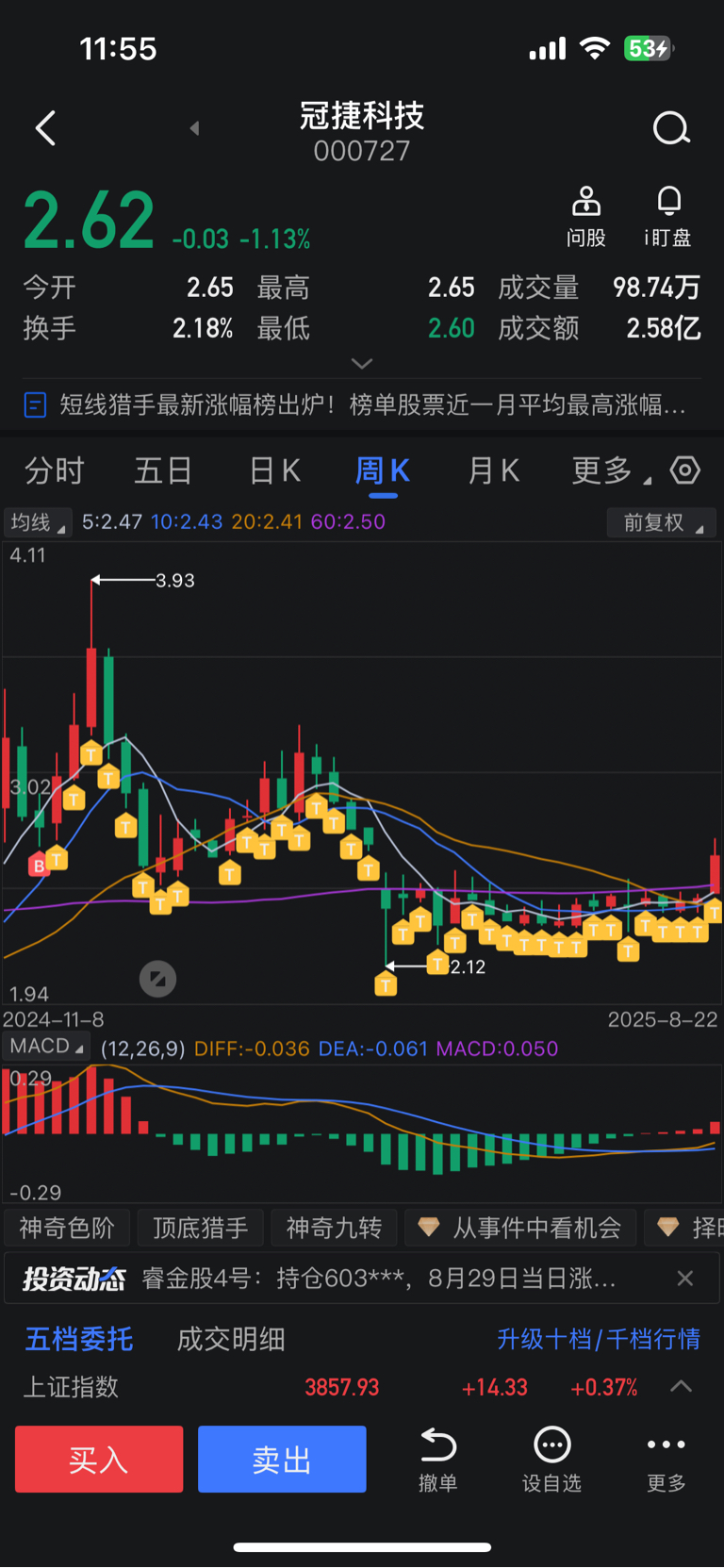Open the 睿金股4号 investment update
724x1568 pixels.
378,1279
